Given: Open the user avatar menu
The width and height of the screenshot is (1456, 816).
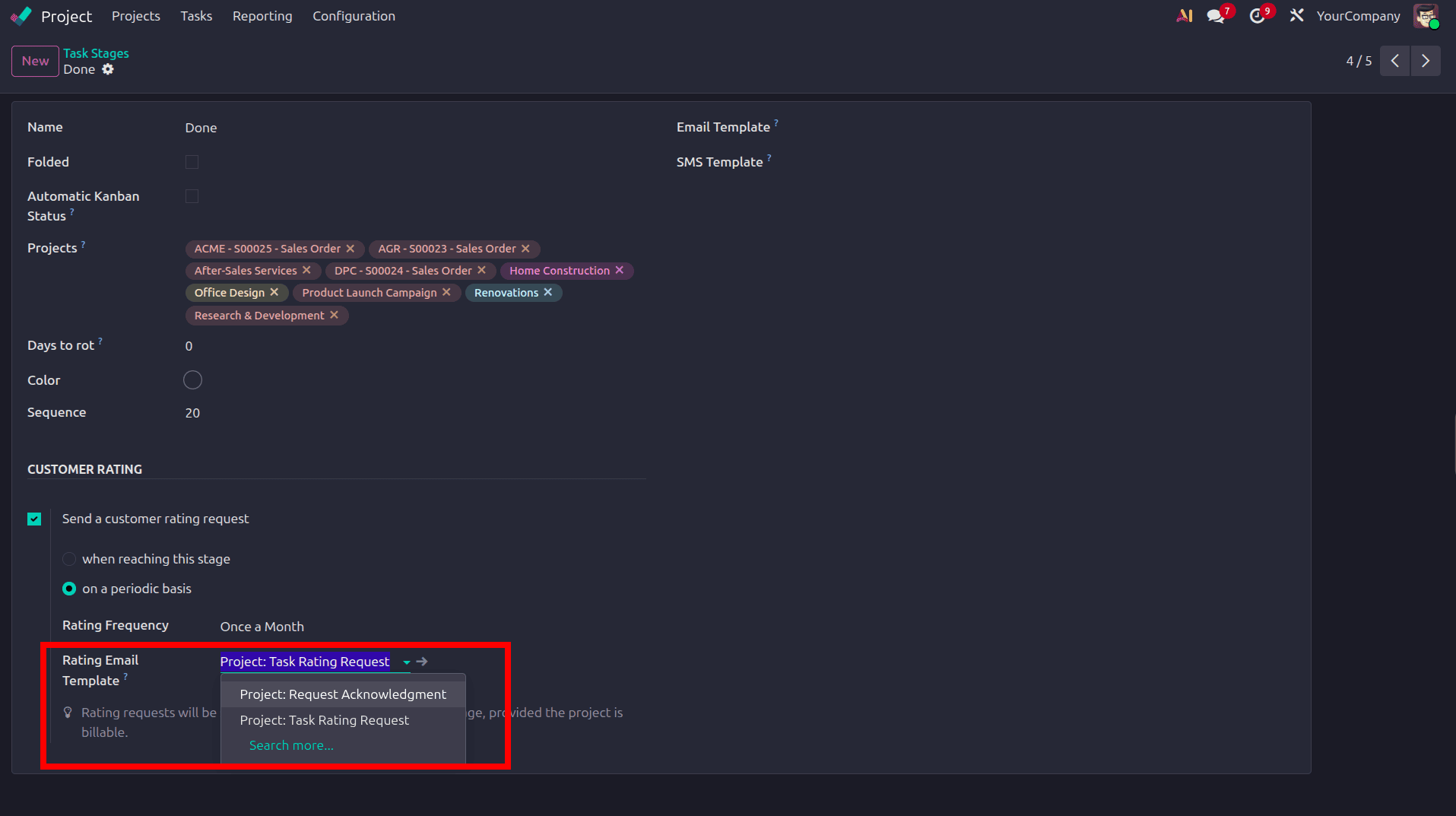Looking at the screenshot, I should tap(1426, 16).
